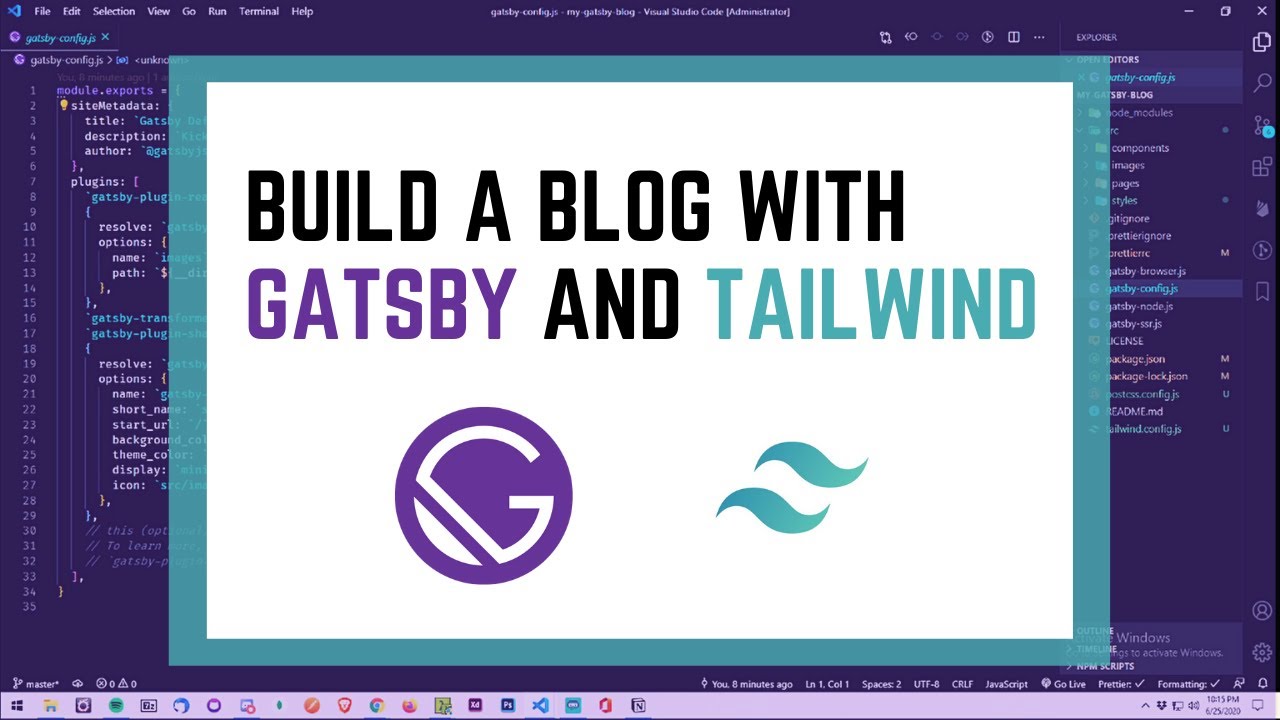Open the More Actions ellipsis in editor toolbar
This screenshot has height=720, width=1280.
click(x=1040, y=37)
